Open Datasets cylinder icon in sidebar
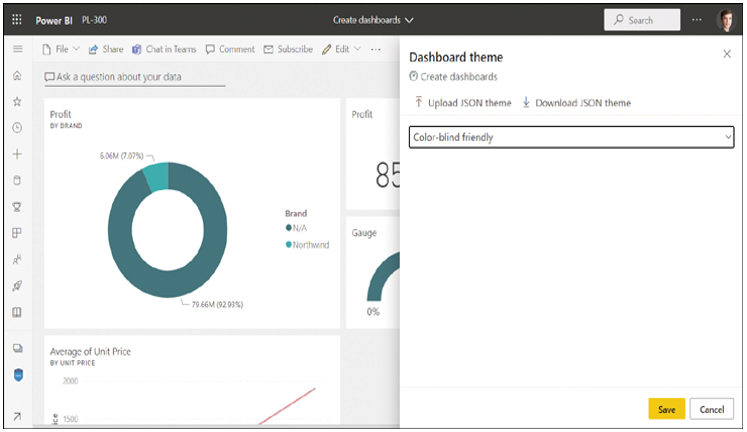 [17, 181]
